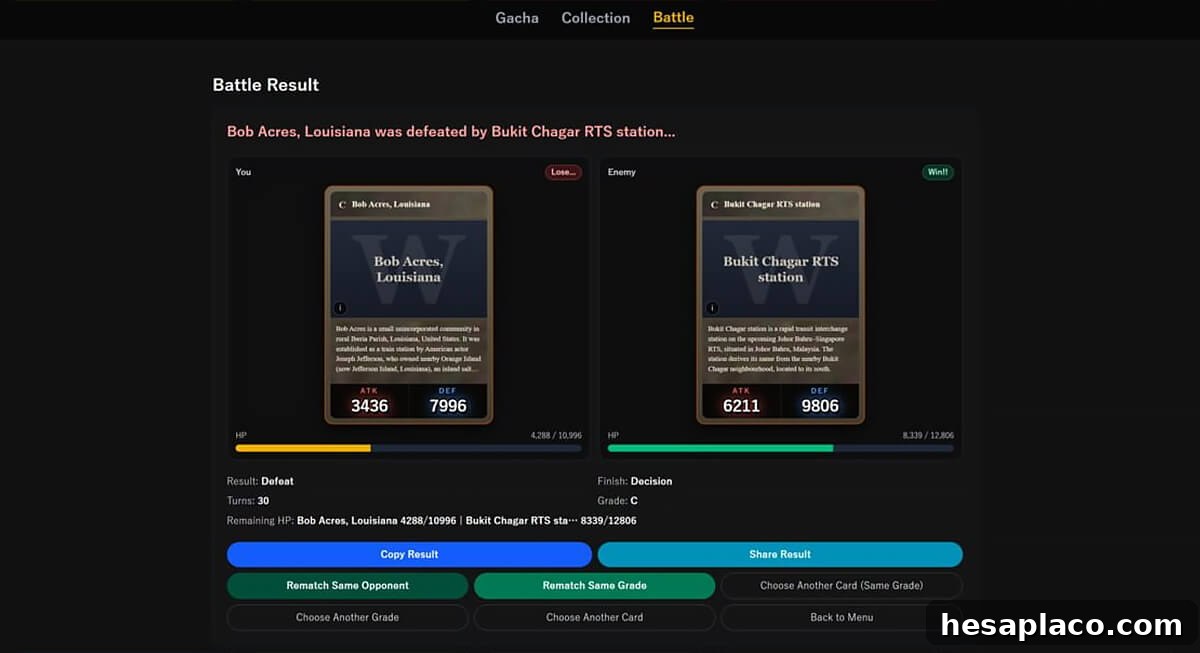Click the "4,288 / 10,996" HP value
The width and height of the screenshot is (1200, 653).
[556, 436]
